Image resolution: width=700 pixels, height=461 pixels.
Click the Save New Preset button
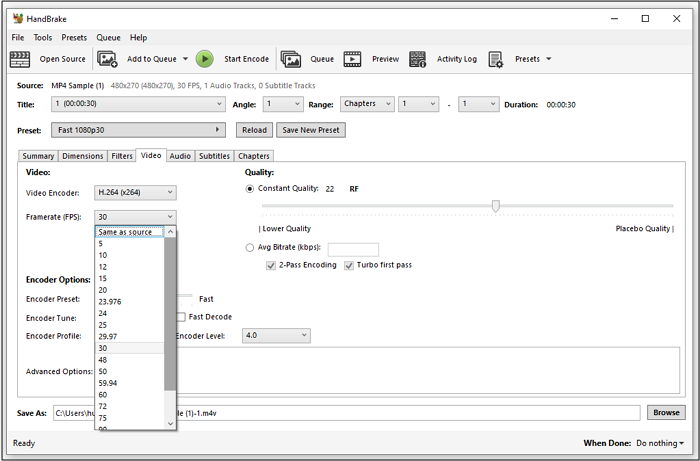tap(310, 130)
